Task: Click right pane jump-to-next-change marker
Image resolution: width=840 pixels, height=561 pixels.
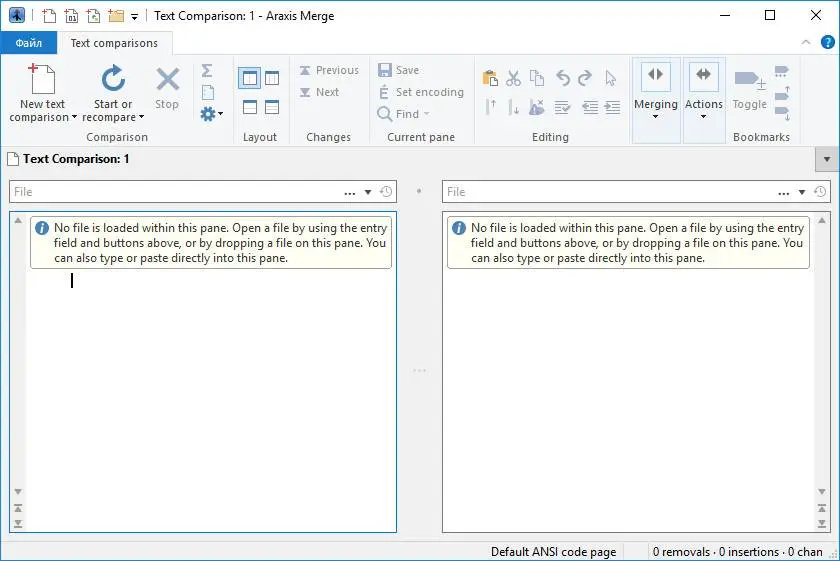Action: (x=822, y=523)
